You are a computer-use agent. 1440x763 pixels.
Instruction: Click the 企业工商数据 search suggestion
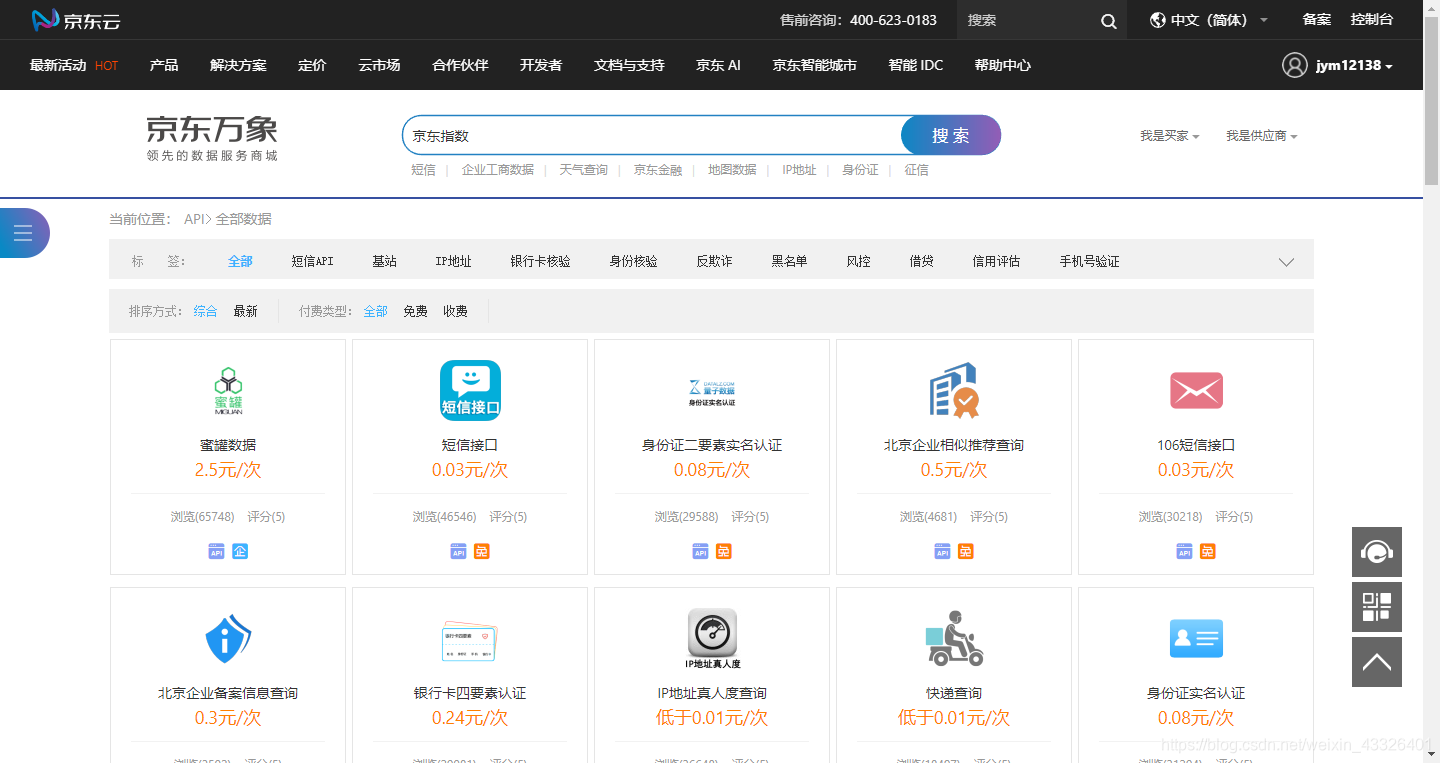click(x=497, y=170)
